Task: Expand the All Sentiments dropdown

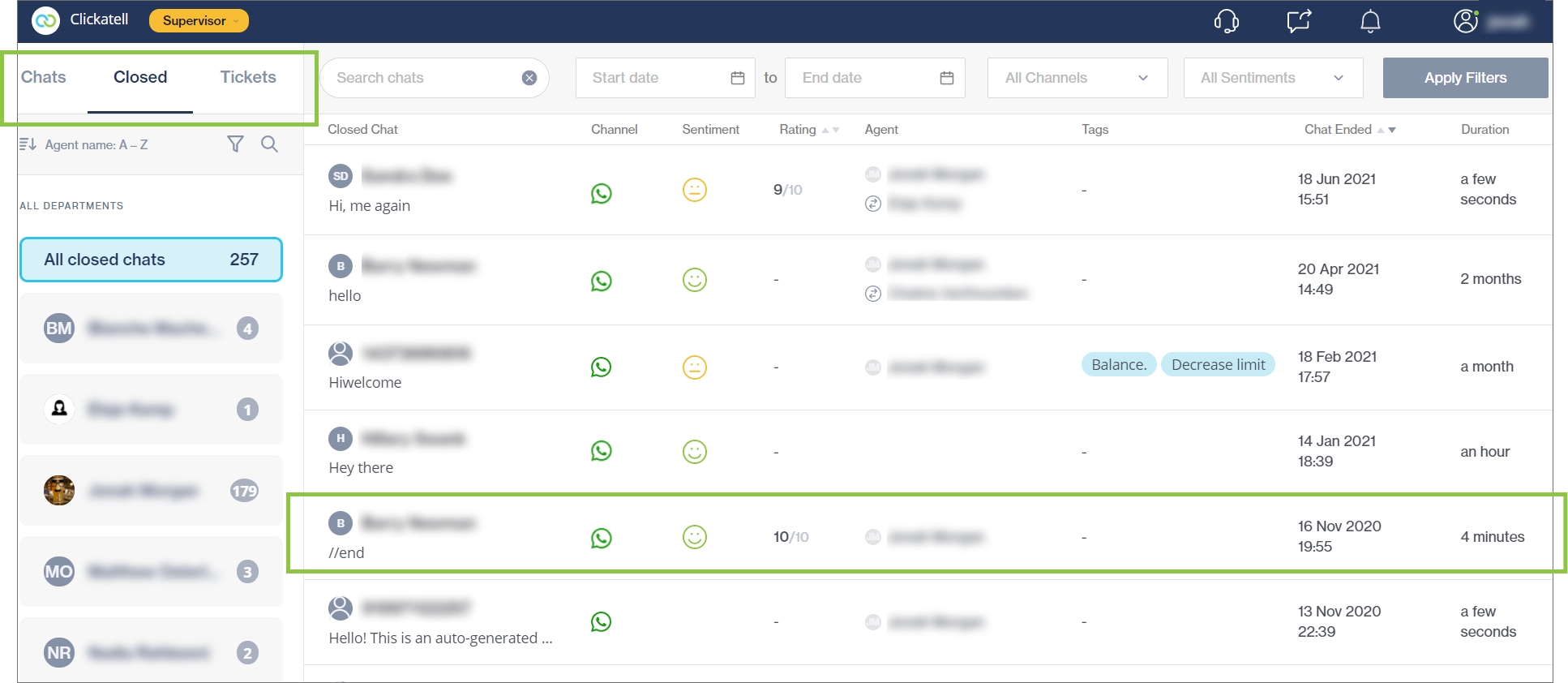Action: pos(1272,78)
